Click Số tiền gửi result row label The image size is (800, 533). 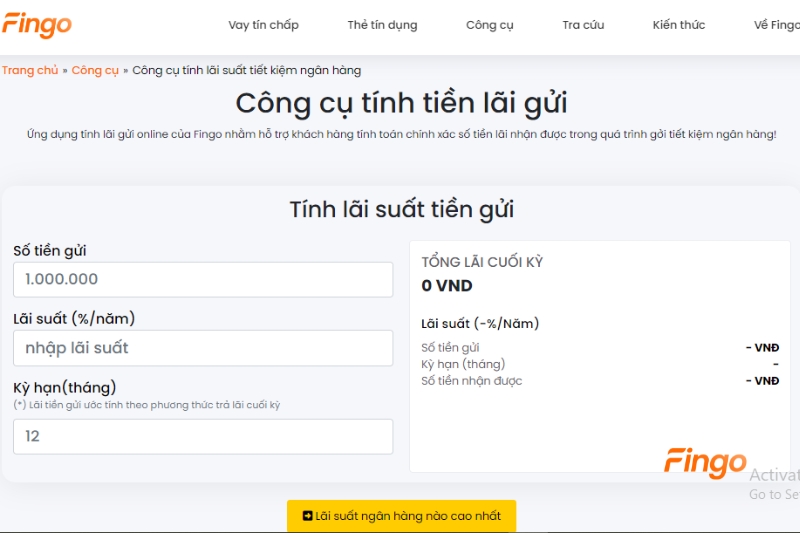[x=450, y=348]
